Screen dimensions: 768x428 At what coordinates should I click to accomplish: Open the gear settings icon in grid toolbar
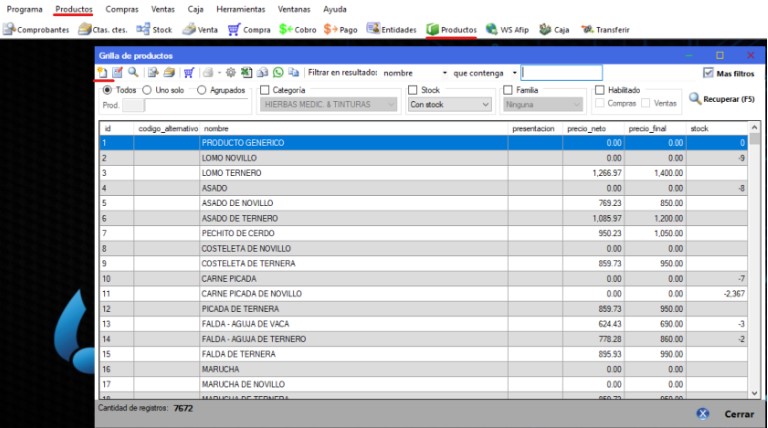pos(231,73)
